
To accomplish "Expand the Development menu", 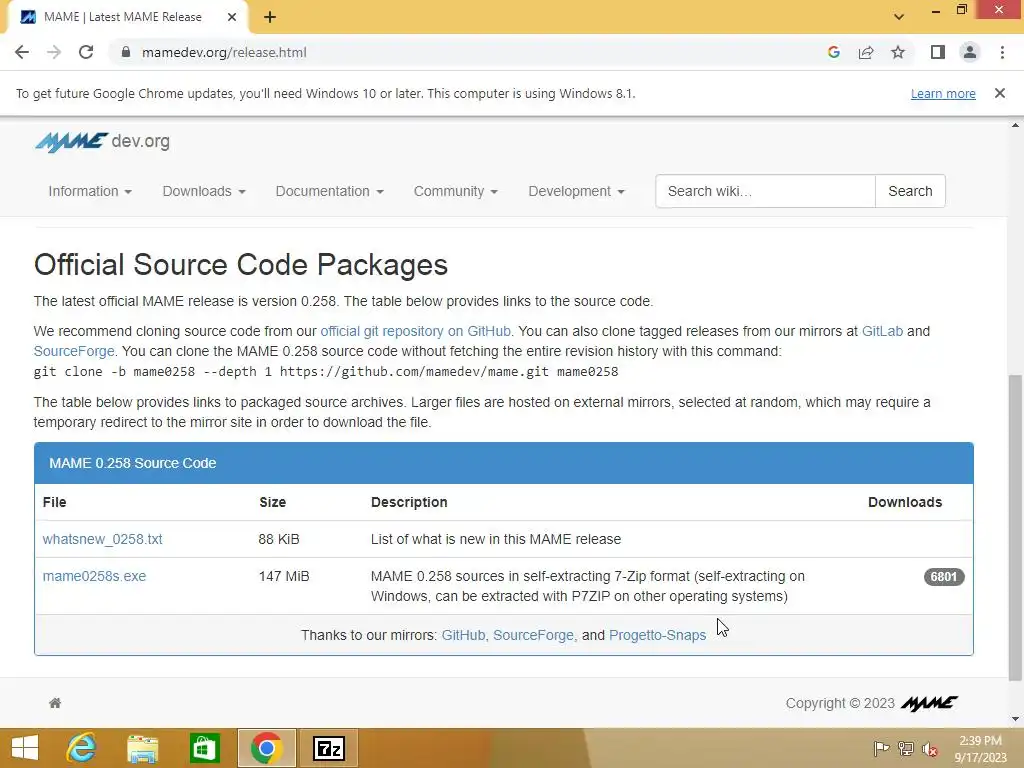I will pos(577,191).
